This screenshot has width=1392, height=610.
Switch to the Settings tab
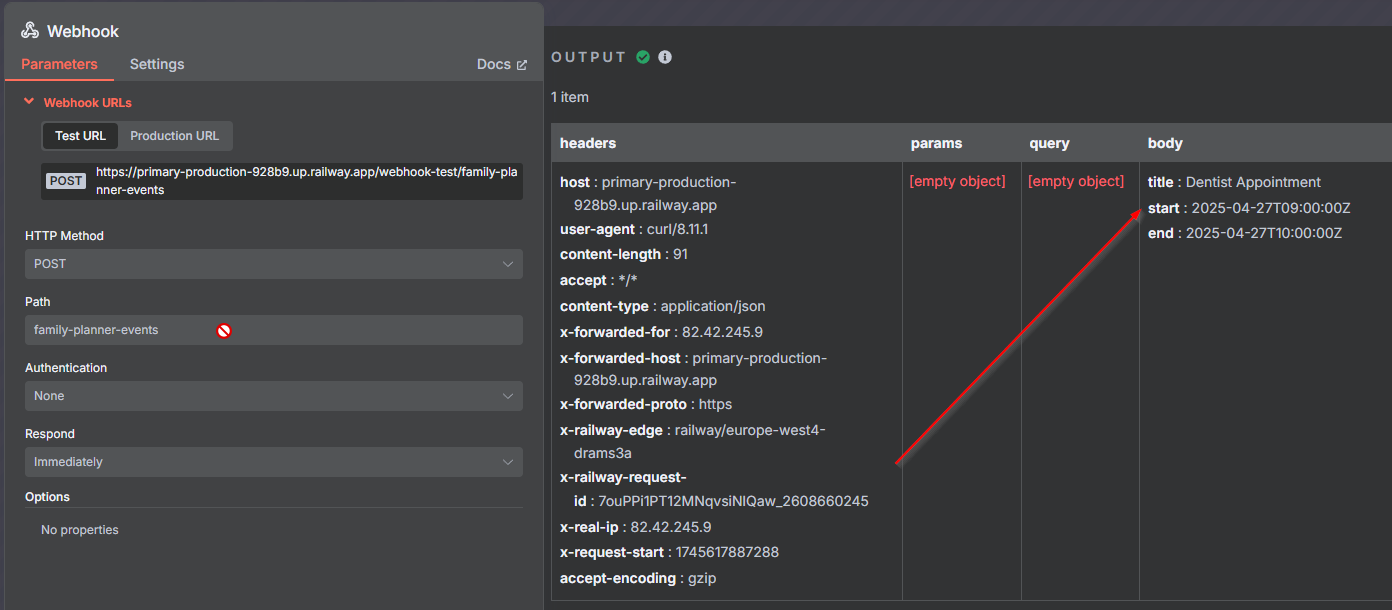[157, 64]
